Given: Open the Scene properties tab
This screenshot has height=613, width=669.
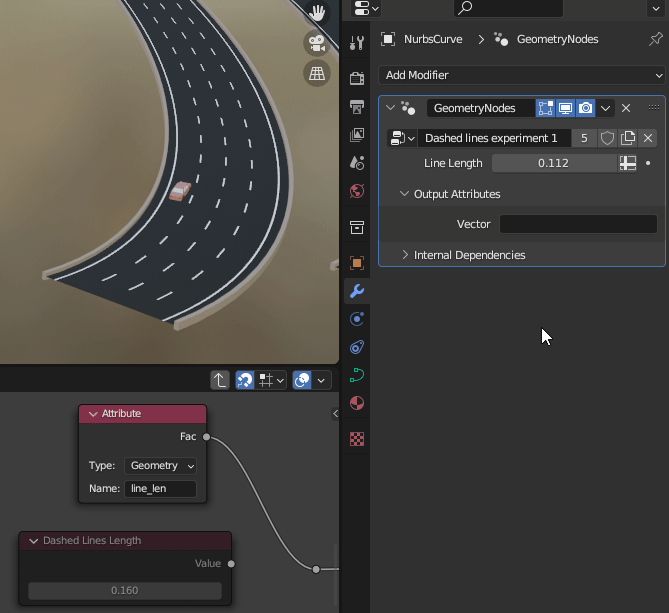Looking at the screenshot, I should point(357,163).
